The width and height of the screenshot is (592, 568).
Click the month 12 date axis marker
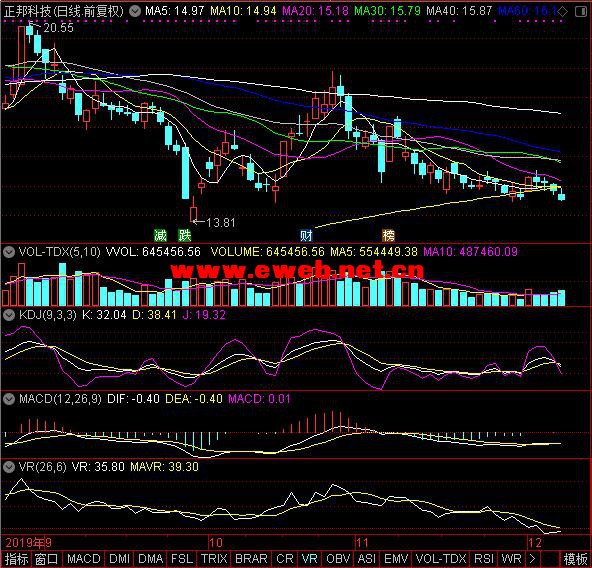(x=535, y=543)
